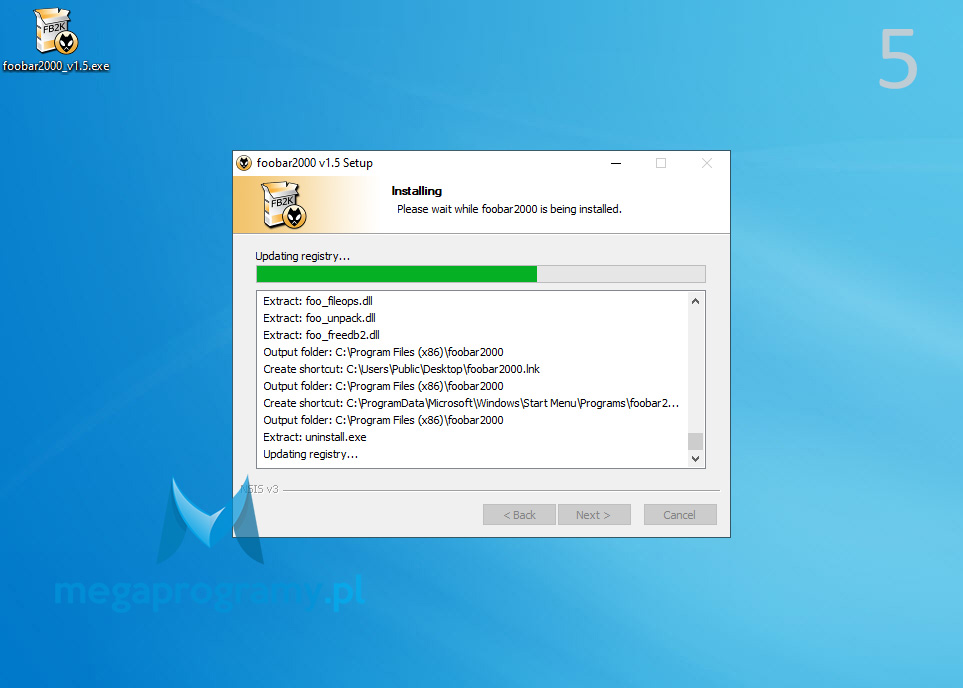Click the log scrollbar thumb

pyautogui.click(x=695, y=441)
